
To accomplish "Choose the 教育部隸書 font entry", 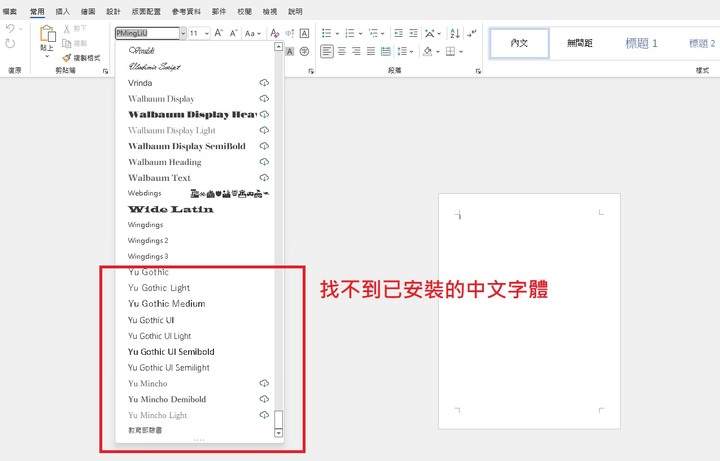I will click(x=195, y=430).
